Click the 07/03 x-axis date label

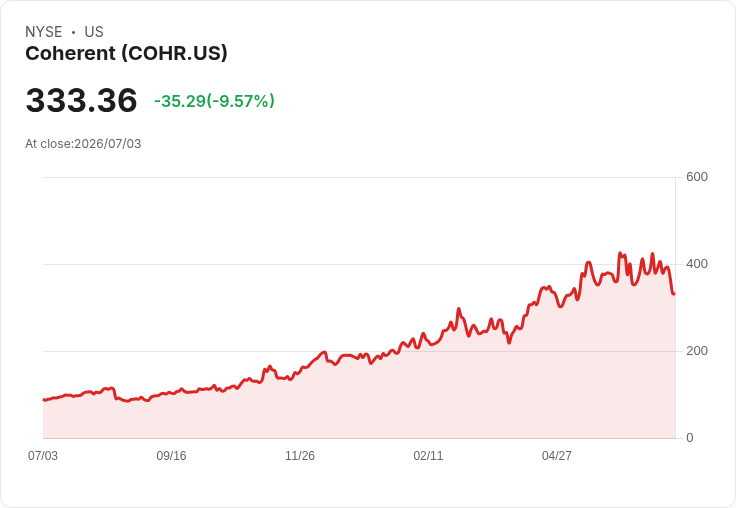pos(43,455)
